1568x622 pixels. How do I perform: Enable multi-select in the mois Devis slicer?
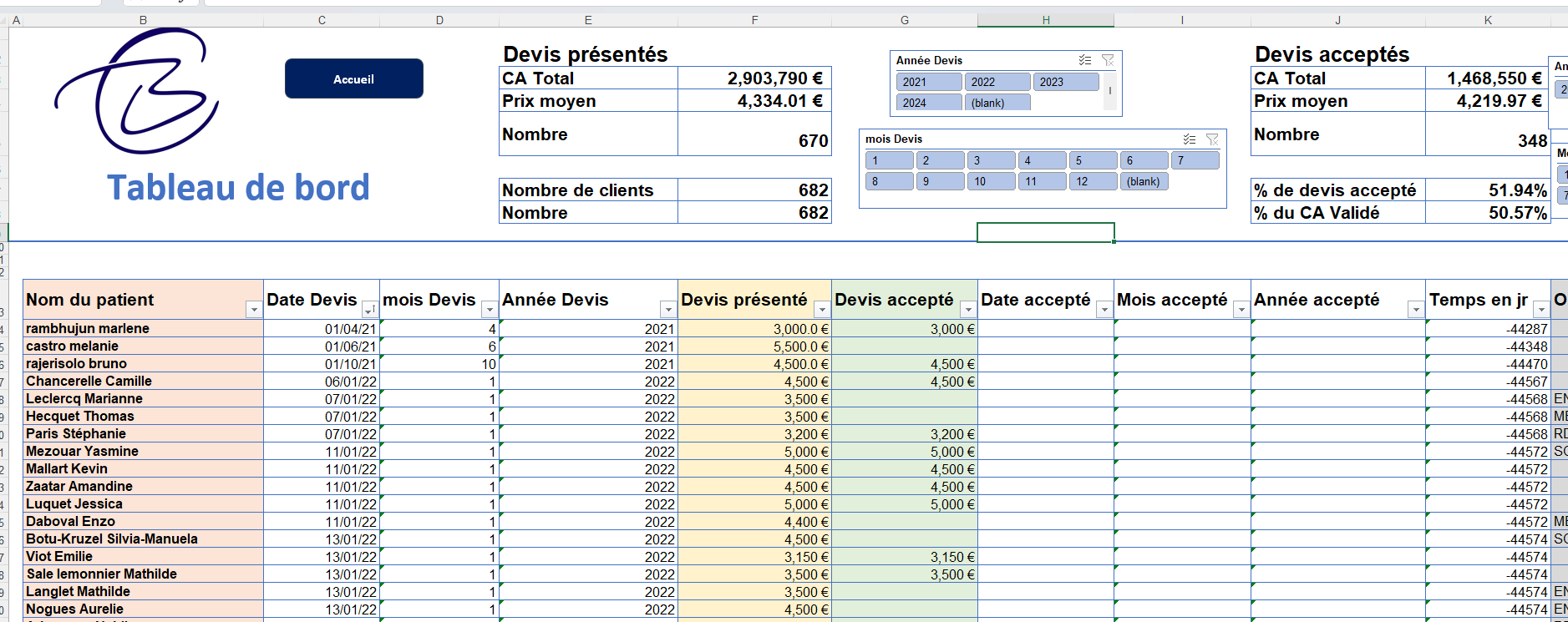click(x=1189, y=139)
